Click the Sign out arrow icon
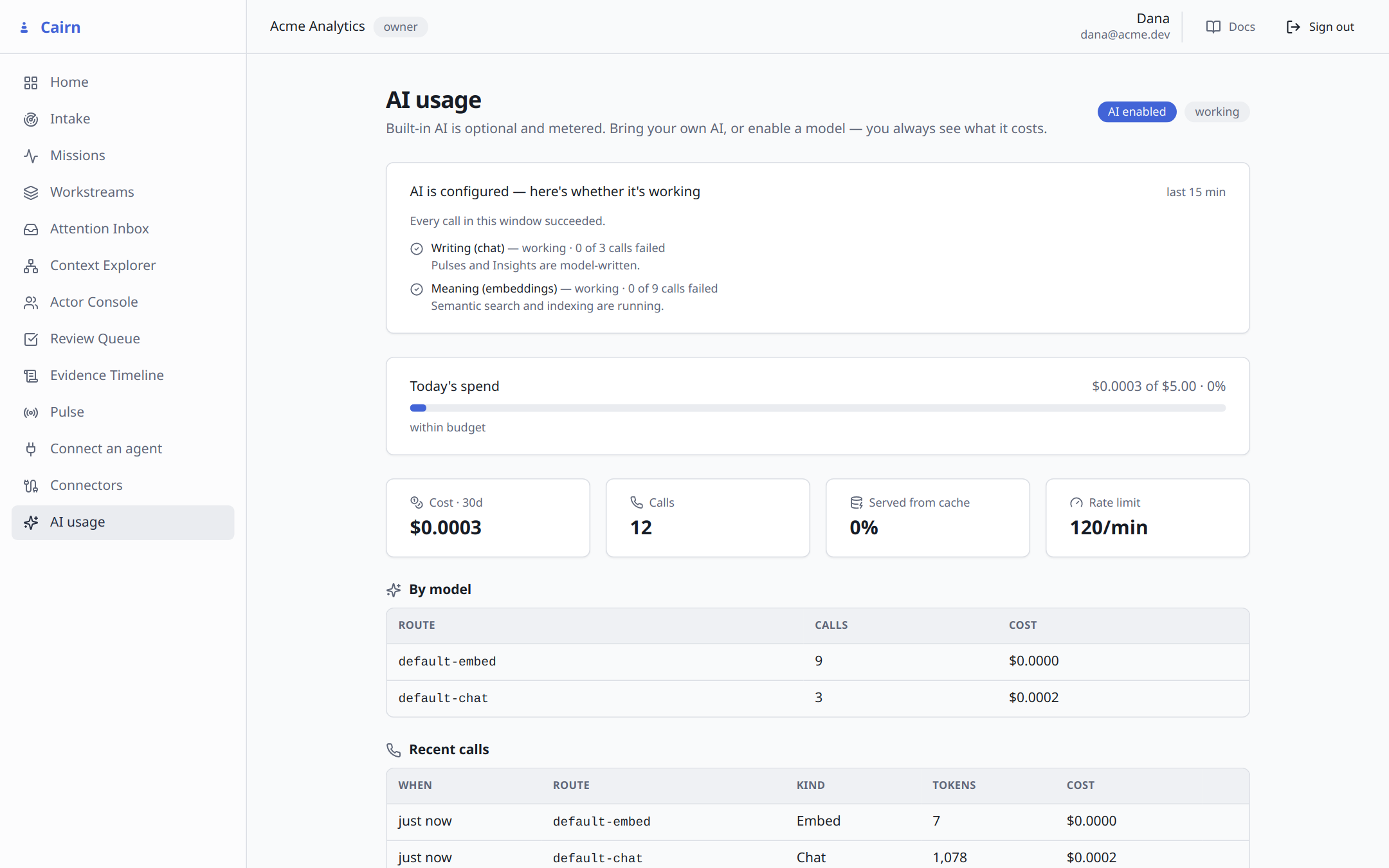The height and width of the screenshot is (868, 1389). pos(1293,27)
